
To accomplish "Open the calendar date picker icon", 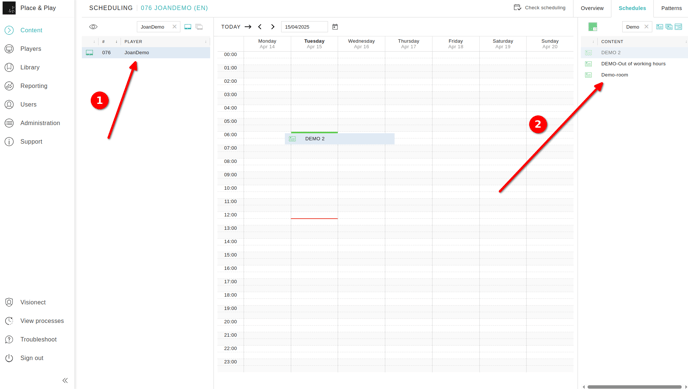I will pyautogui.click(x=335, y=27).
